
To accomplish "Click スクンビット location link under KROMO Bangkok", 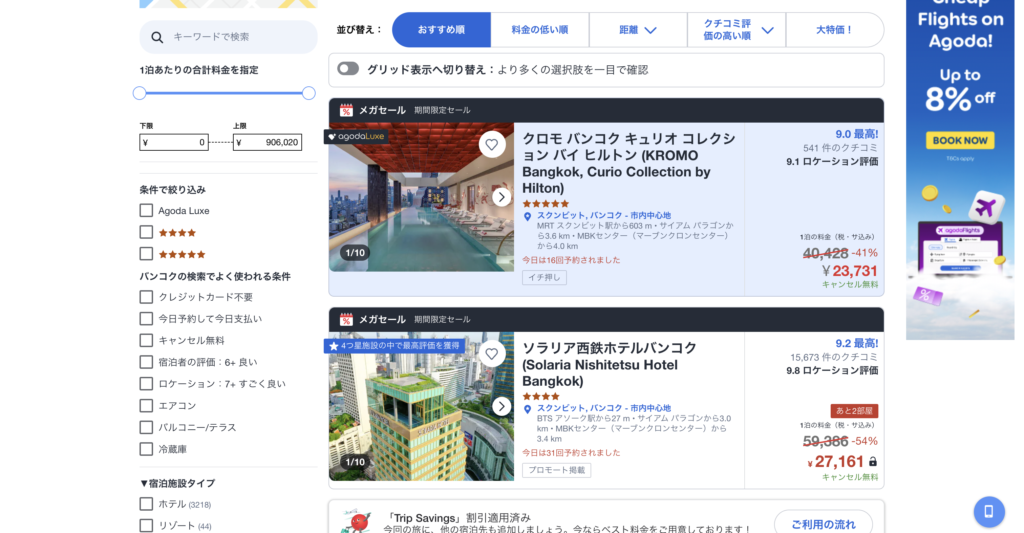I will point(603,216).
